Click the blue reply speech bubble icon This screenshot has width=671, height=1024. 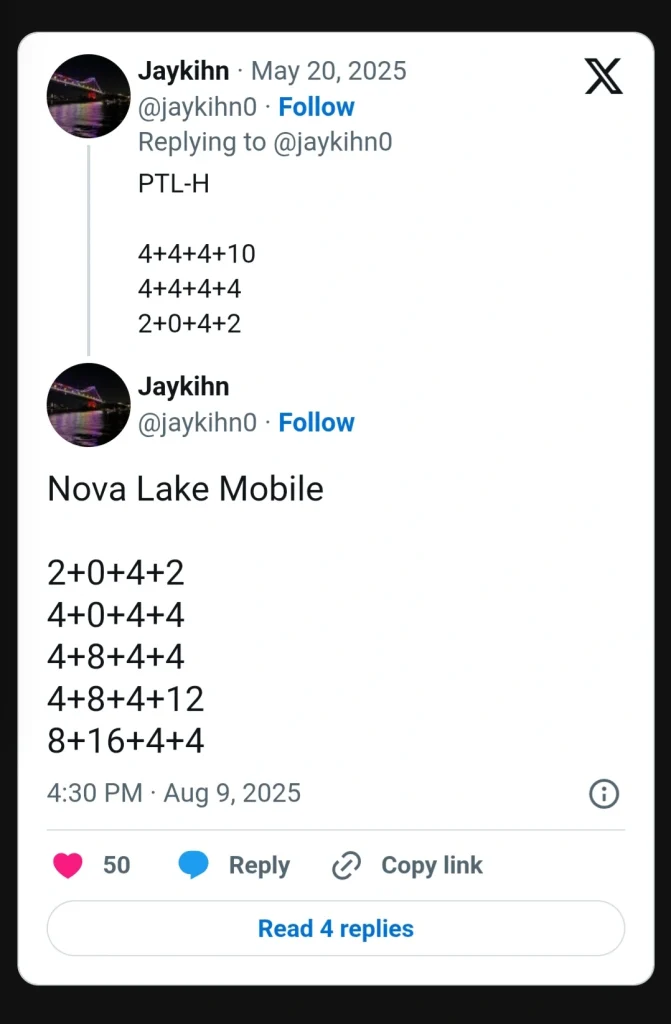(194, 865)
